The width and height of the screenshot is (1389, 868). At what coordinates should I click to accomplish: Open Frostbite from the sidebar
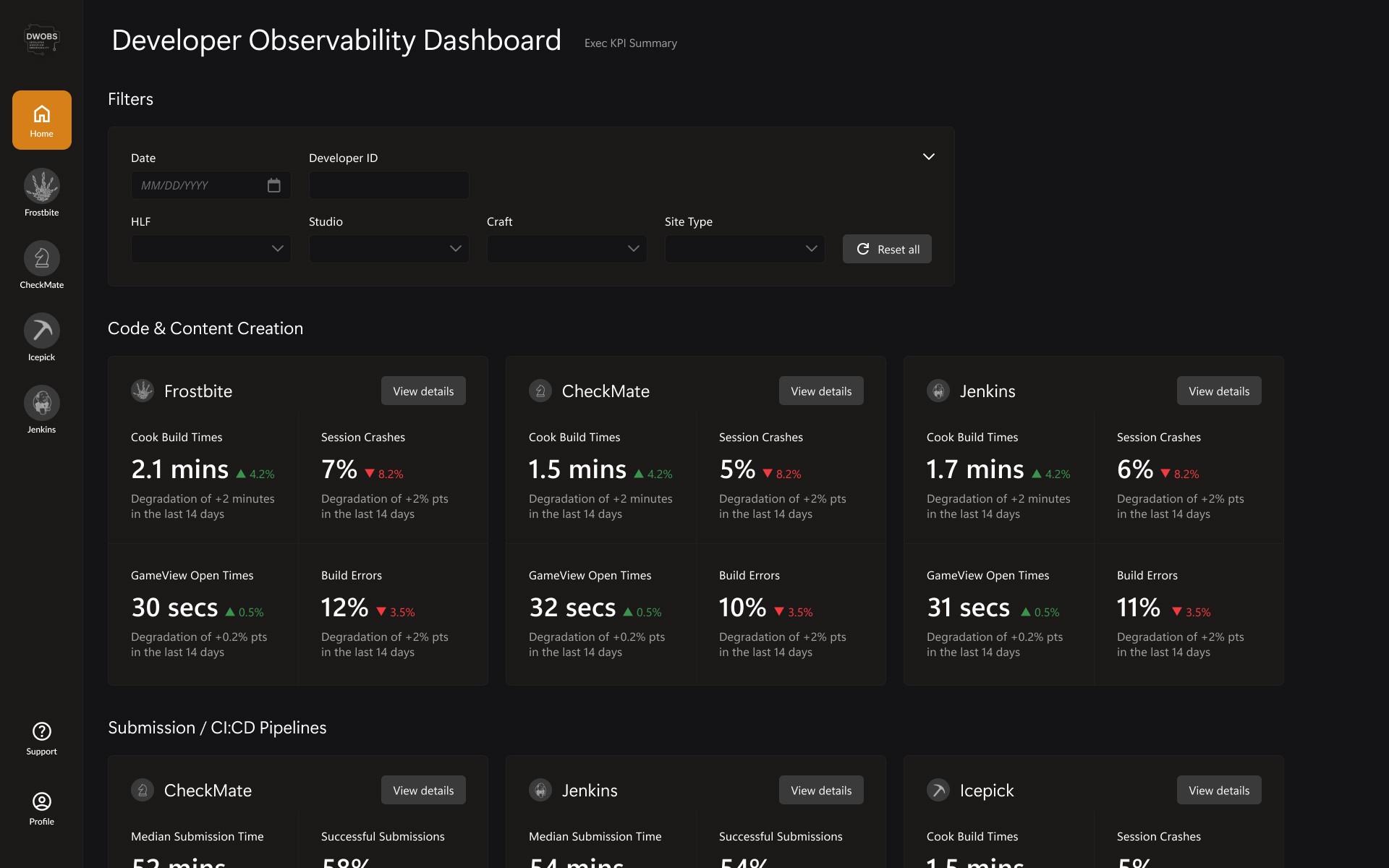[x=41, y=187]
